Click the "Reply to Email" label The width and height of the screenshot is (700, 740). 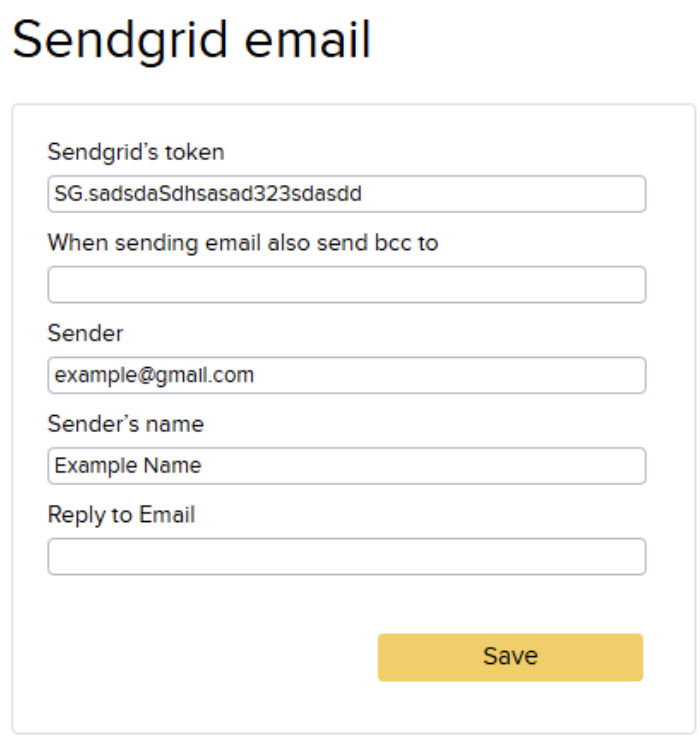point(121,515)
